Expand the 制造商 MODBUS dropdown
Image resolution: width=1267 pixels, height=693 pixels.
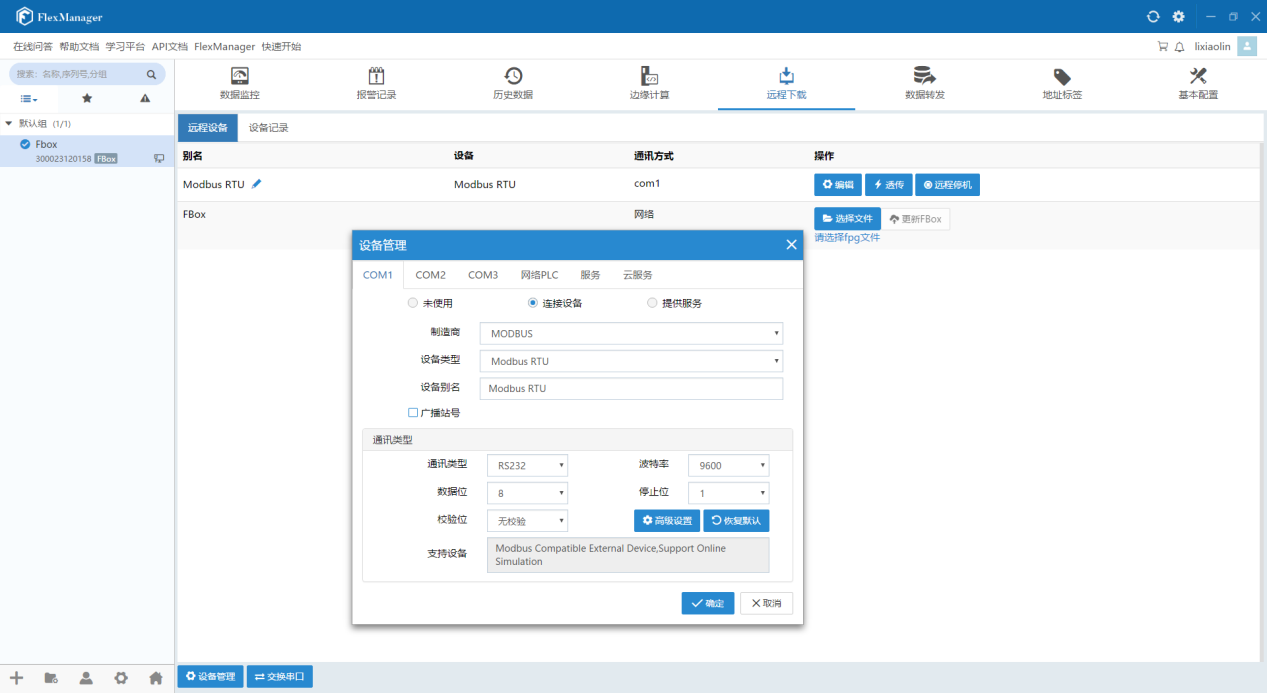pos(631,333)
